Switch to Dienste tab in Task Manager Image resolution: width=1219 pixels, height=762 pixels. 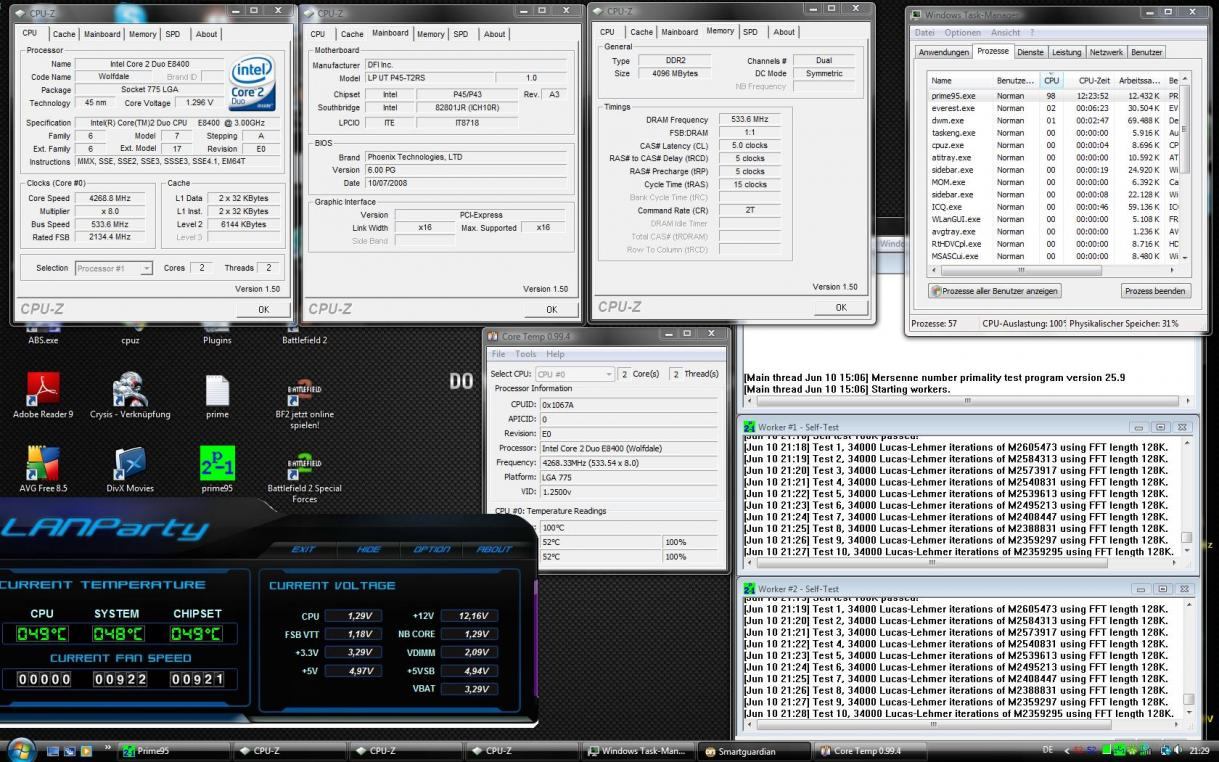click(x=1030, y=52)
